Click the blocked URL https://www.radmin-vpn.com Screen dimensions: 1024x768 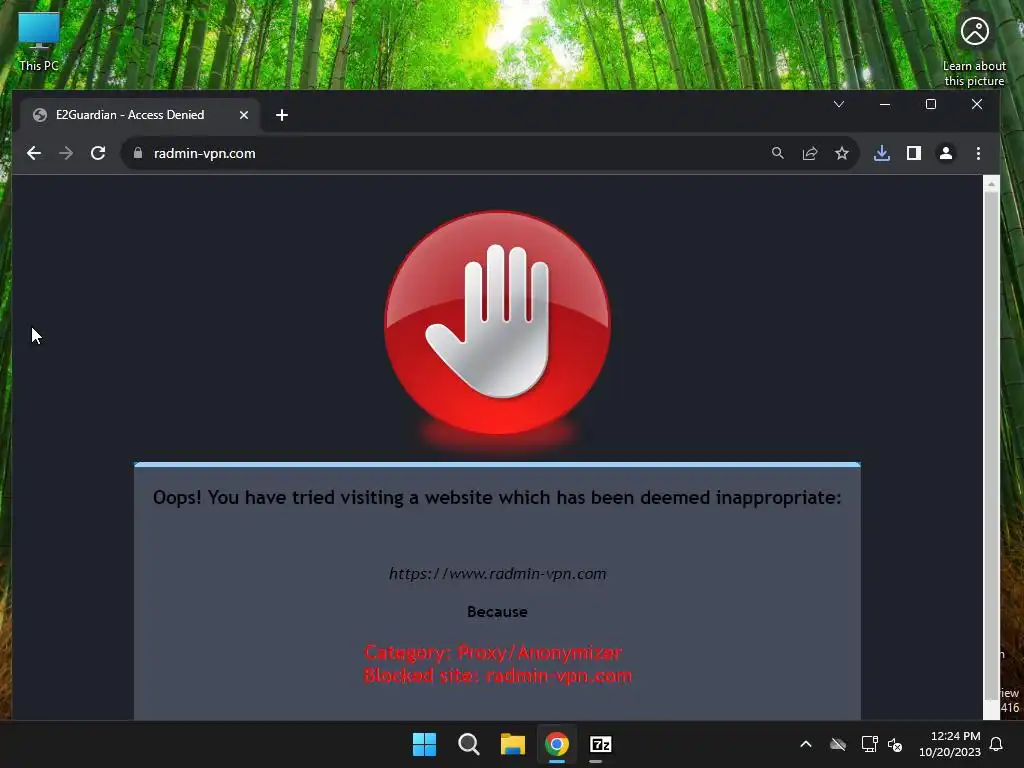tap(498, 573)
